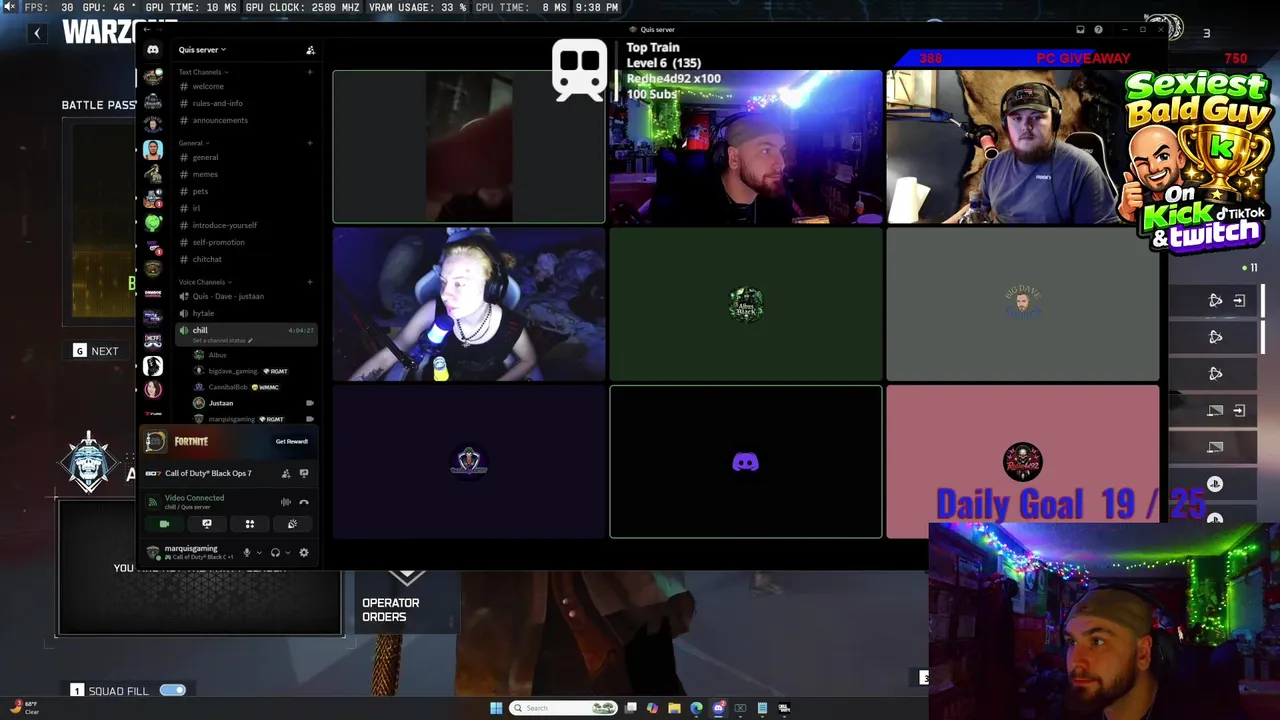Add a channel to the General category
This screenshot has height=720, width=1280.
pyautogui.click(x=309, y=143)
